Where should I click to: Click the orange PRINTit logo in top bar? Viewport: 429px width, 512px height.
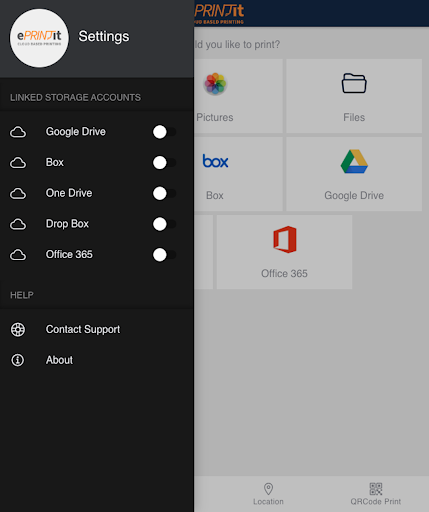point(219,13)
